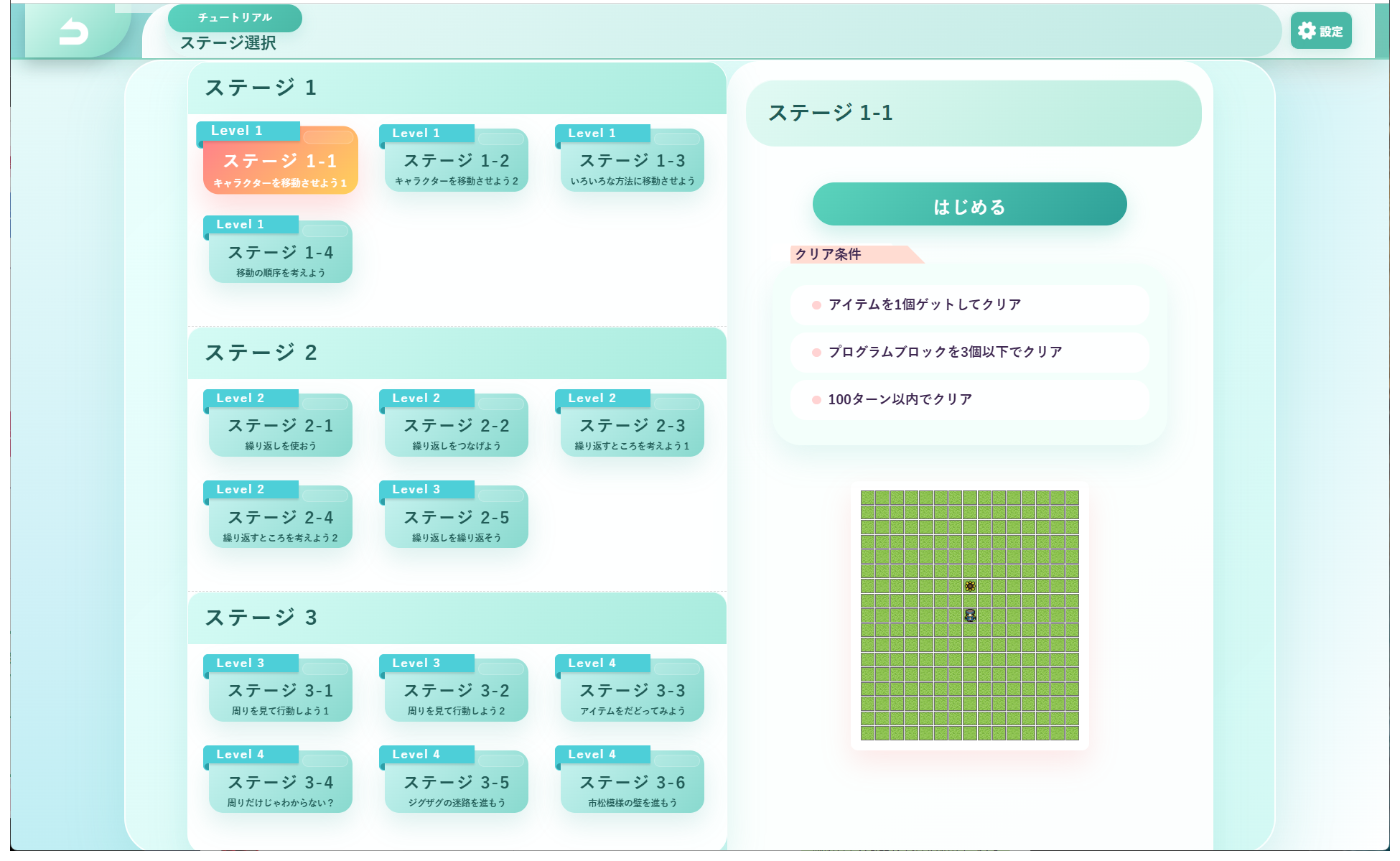Choose the ステージ 3-2 card
The width and height of the screenshot is (1400, 861).
point(456,689)
